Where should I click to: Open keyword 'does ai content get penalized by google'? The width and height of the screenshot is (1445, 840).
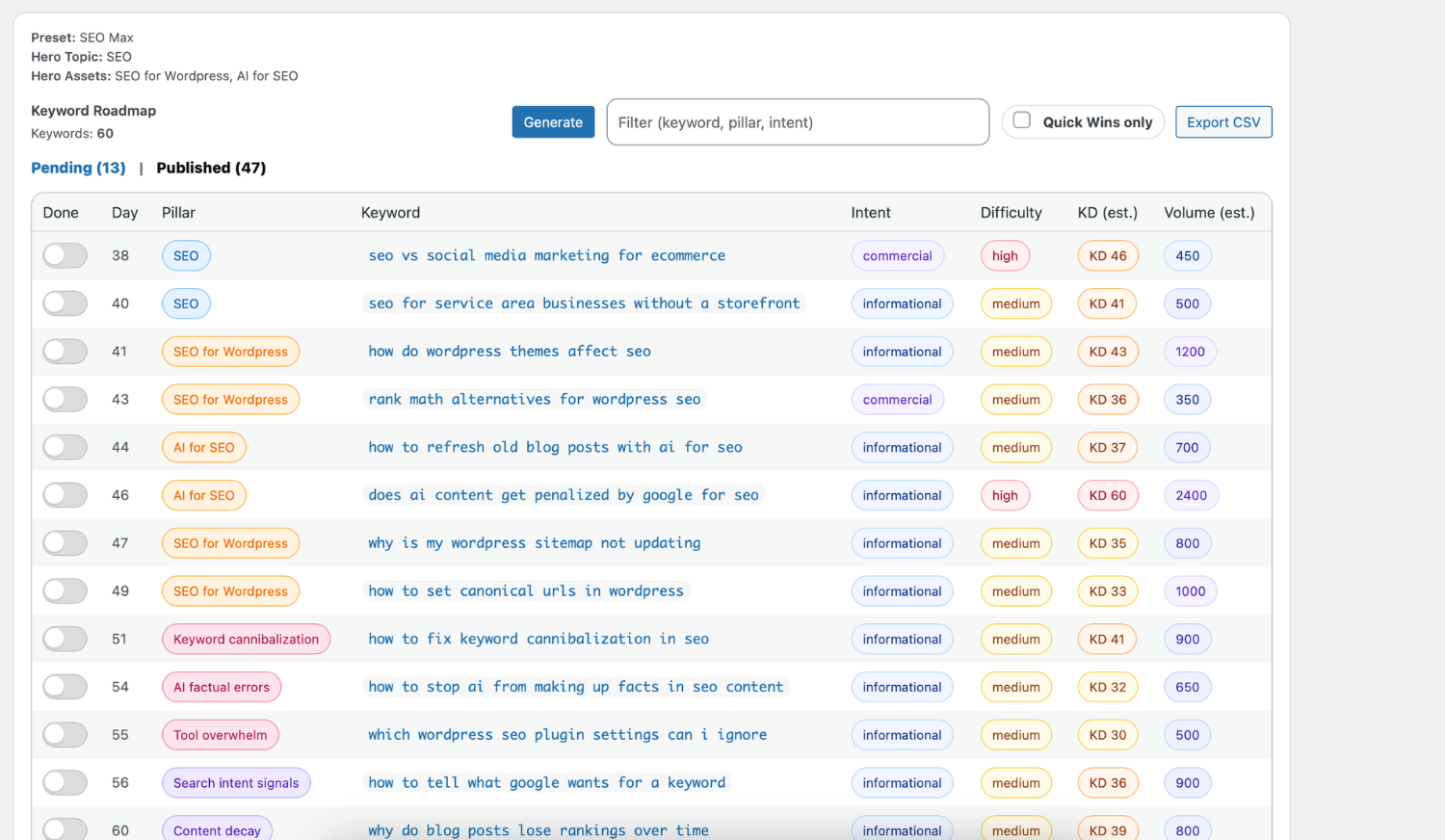pos(563,494)
